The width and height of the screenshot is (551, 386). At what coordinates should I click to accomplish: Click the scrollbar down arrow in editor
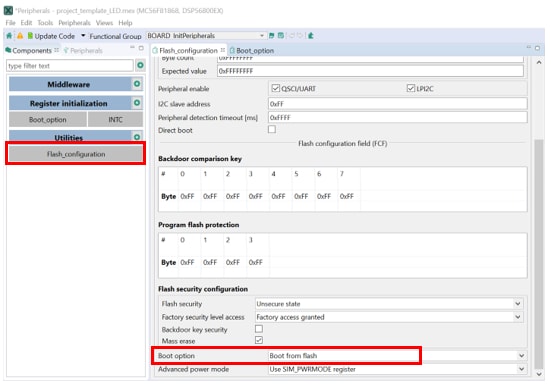click(x=539, y=374)
